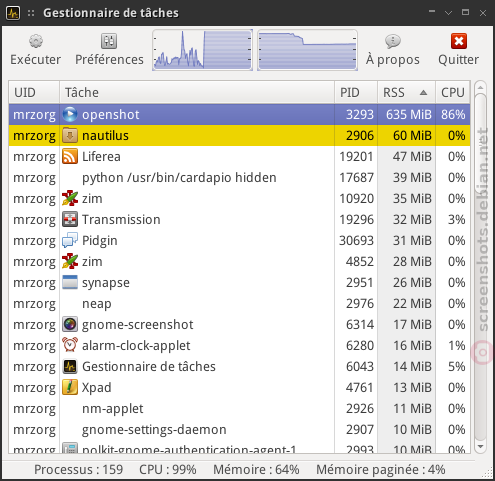Viewport: 495px width, 481px height.
Task: Click the Liferea RSS icon
Action: click(x=70, y=156)
